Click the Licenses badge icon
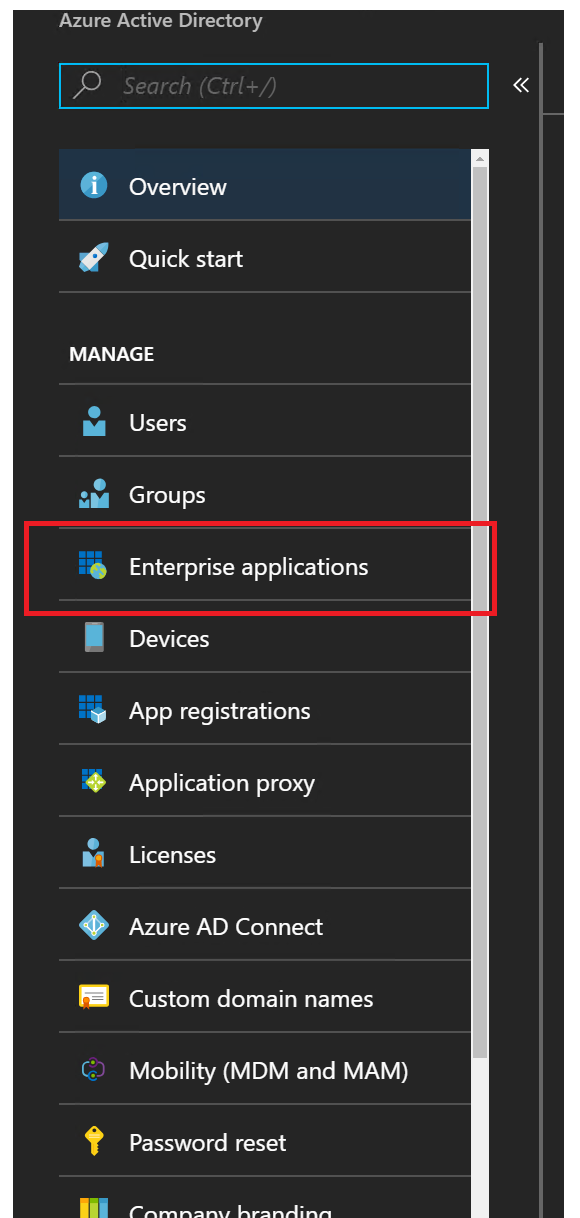 click(94, 853)
